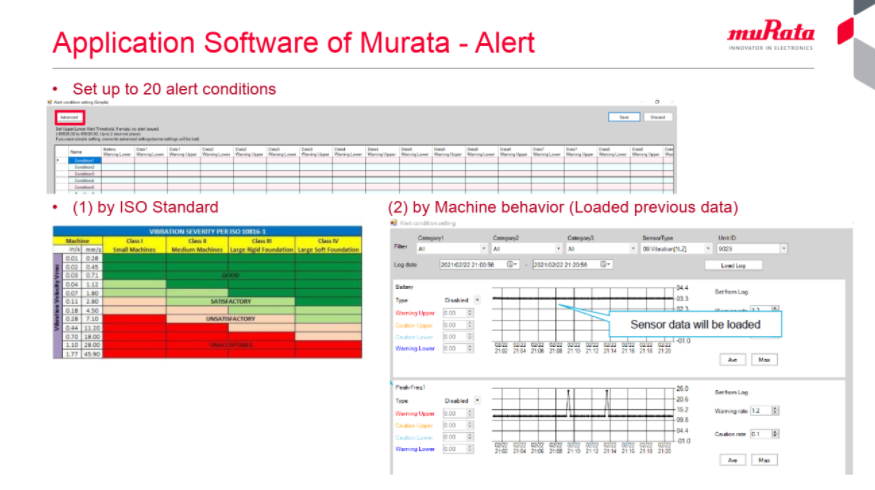Select the Condition2 row name cell
This screenshot has width=875, height=490.
tap(85, 167)
